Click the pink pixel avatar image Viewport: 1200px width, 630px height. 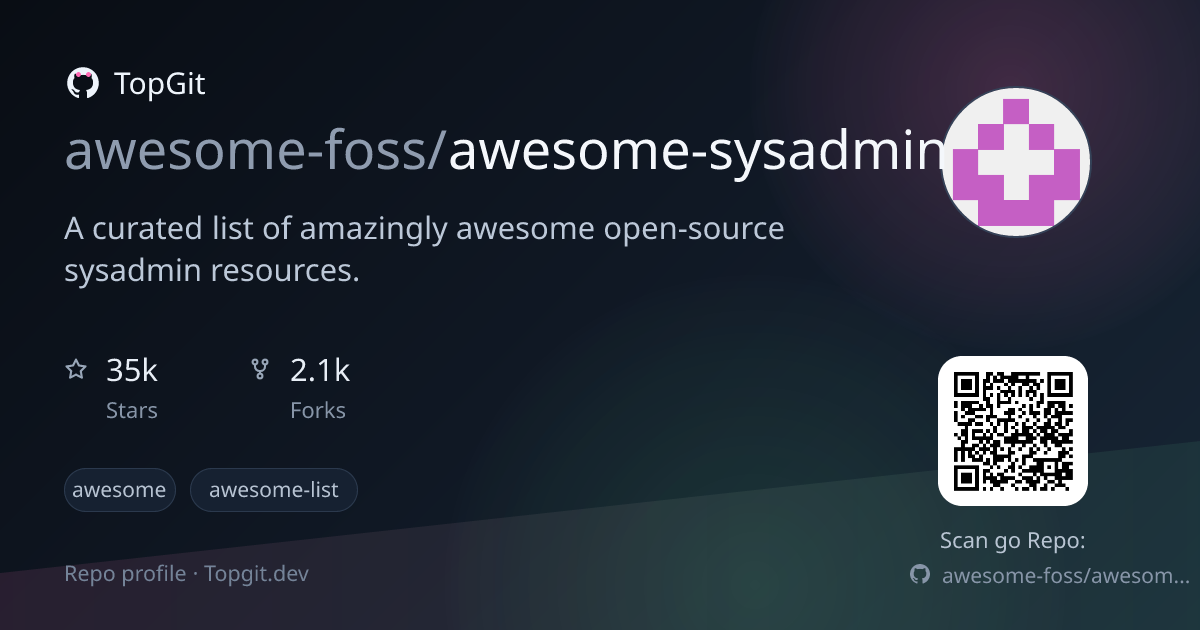[x=1015, y=161]
